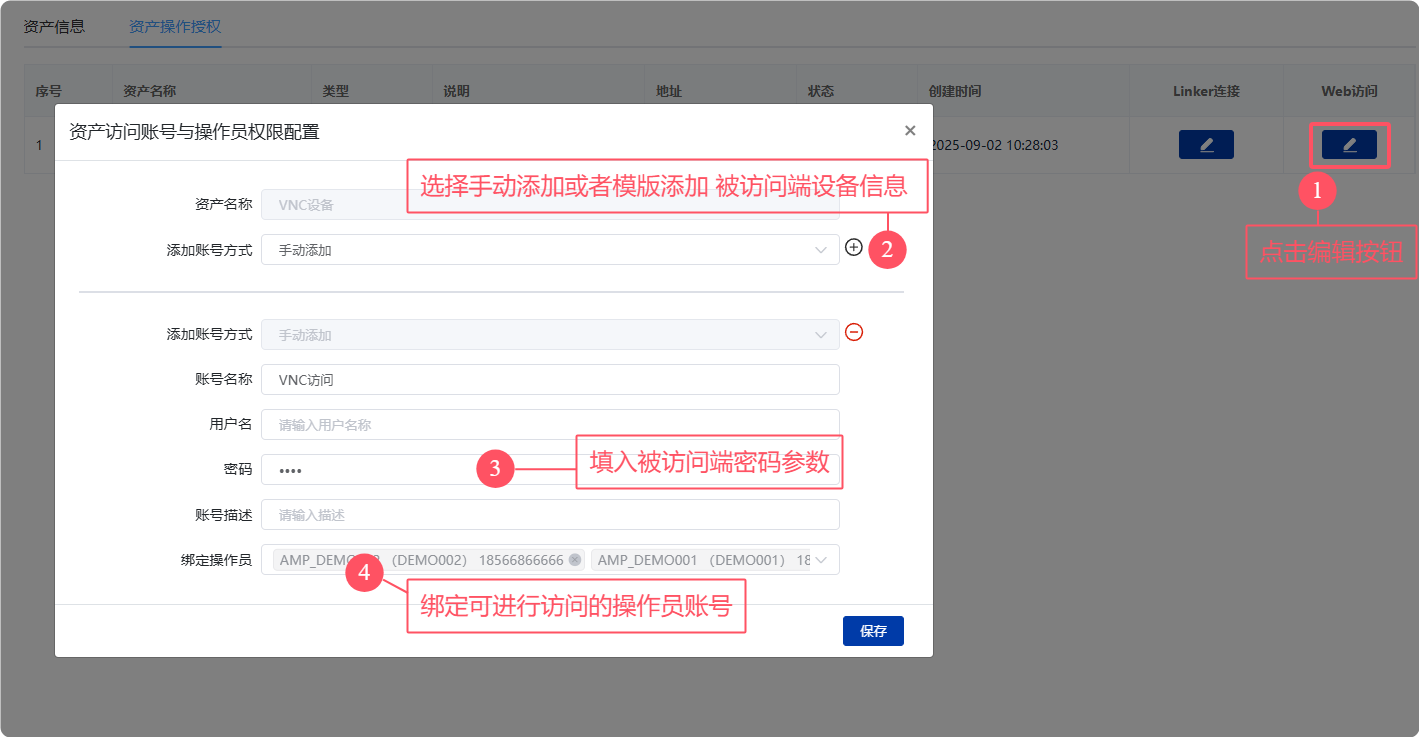
Task: Switch to the 资产信息 tab
Action: [54, 26]
